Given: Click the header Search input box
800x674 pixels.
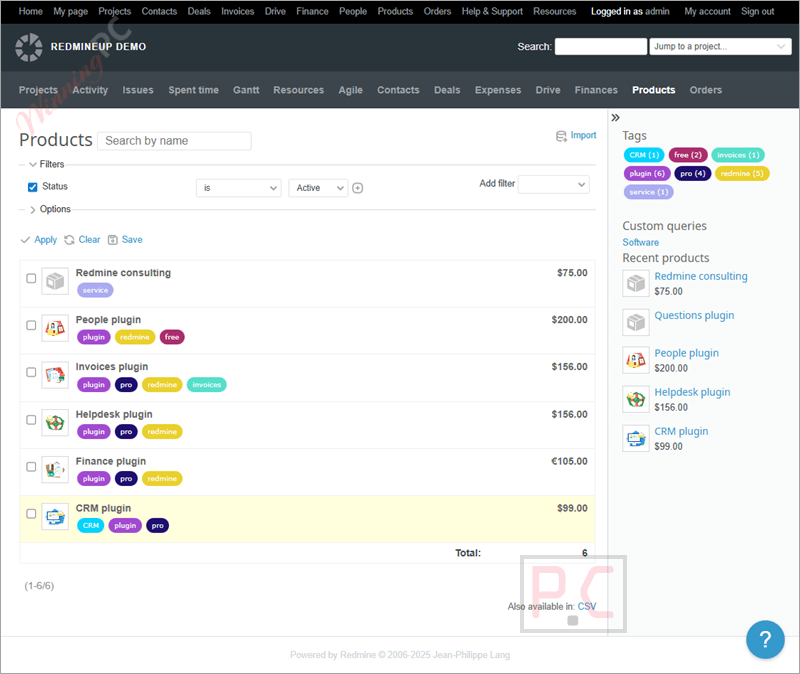Looking at the screenshot, I should pyautogui.click(x=601, y=46).
